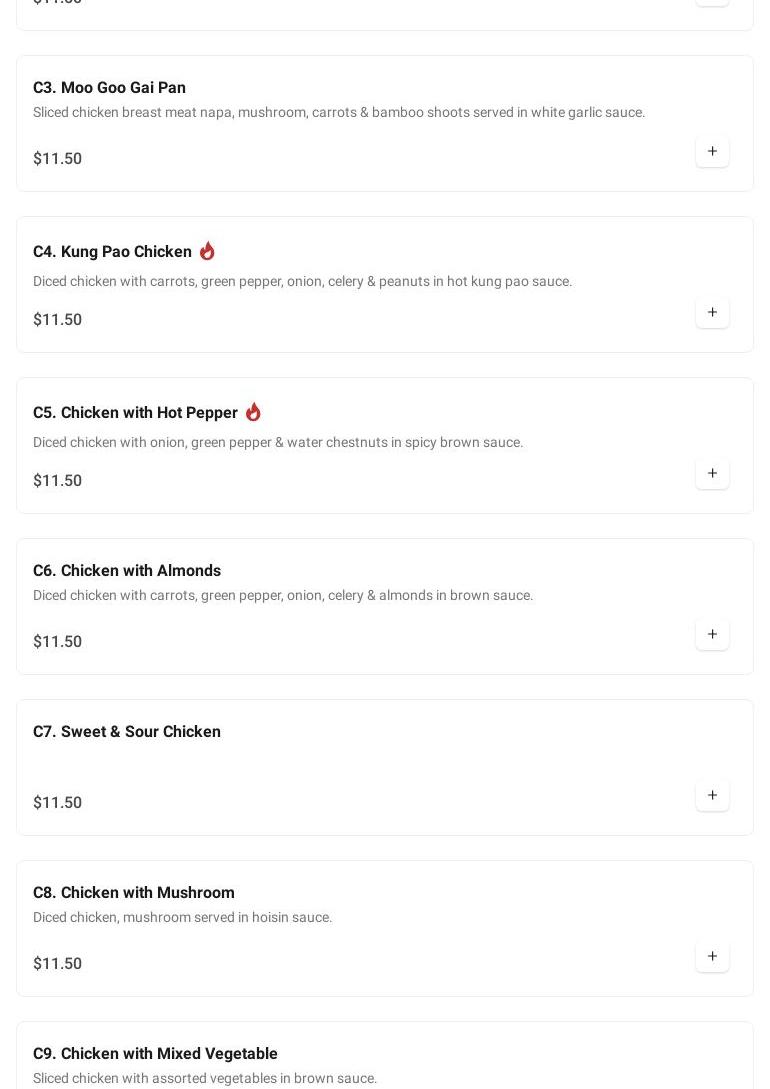770x1089 pixels.
Task: Select C7. Sweet & Sour Chicken title
Action: point(127,732)
